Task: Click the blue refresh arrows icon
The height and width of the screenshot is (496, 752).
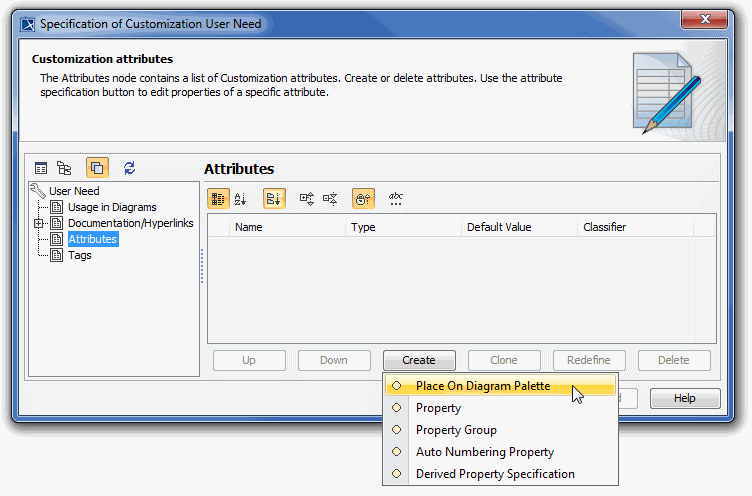Action: pyautogui.click(x=129, y=168)
